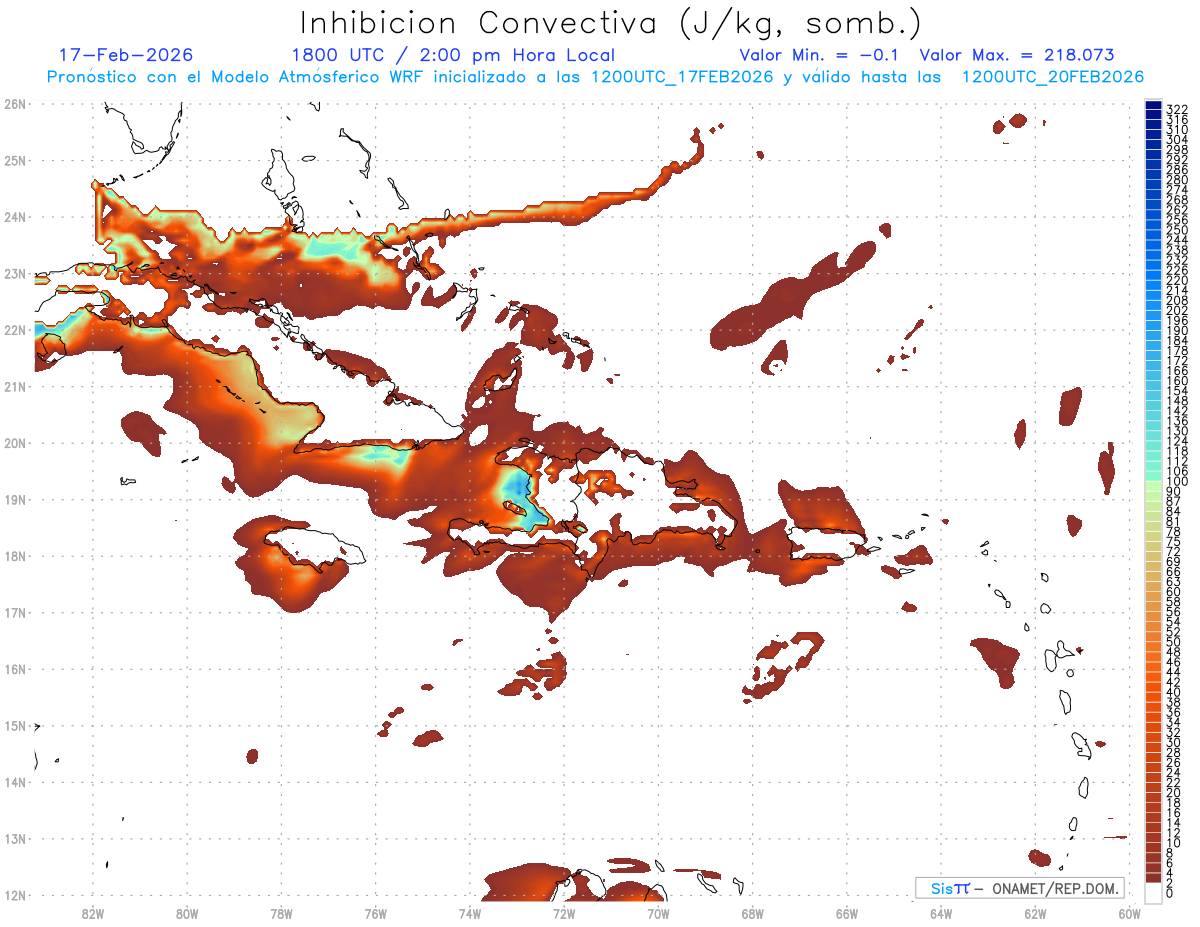This screenshot has width=1200, height=927.
Task: Click the '21N' latitude label
Action: pyautogui.click(x=15, y=386)
